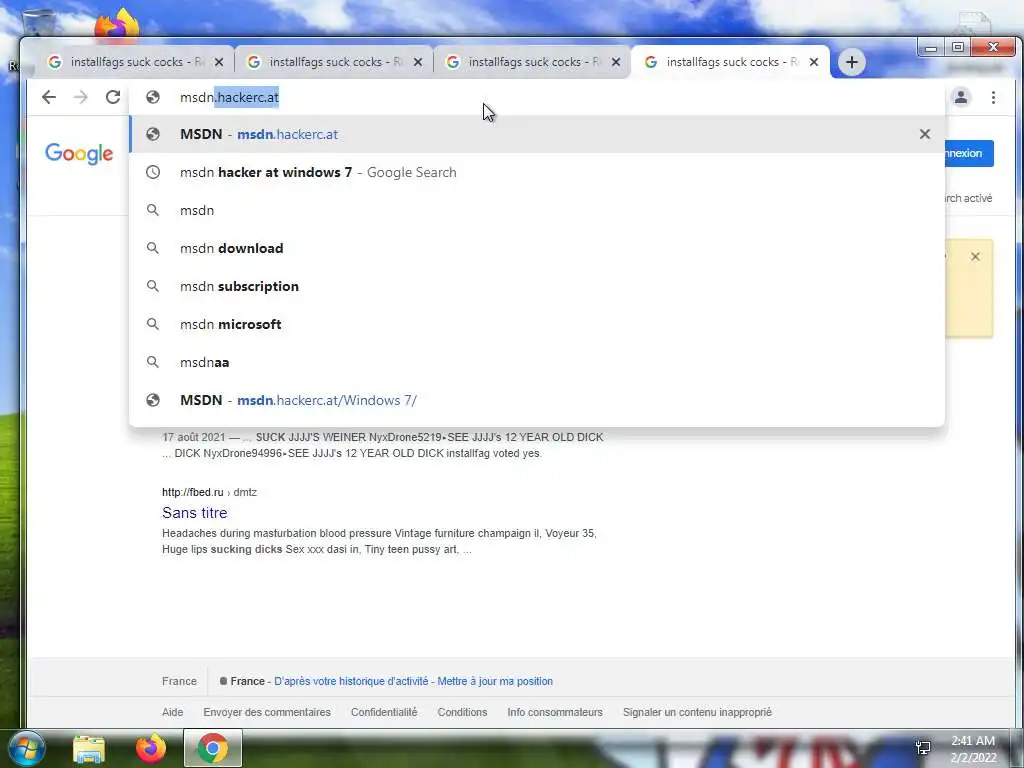The height and width of the screenshot is (768, 1024).
Task: Open Chrome's three-dot menu
Action: 993,97
